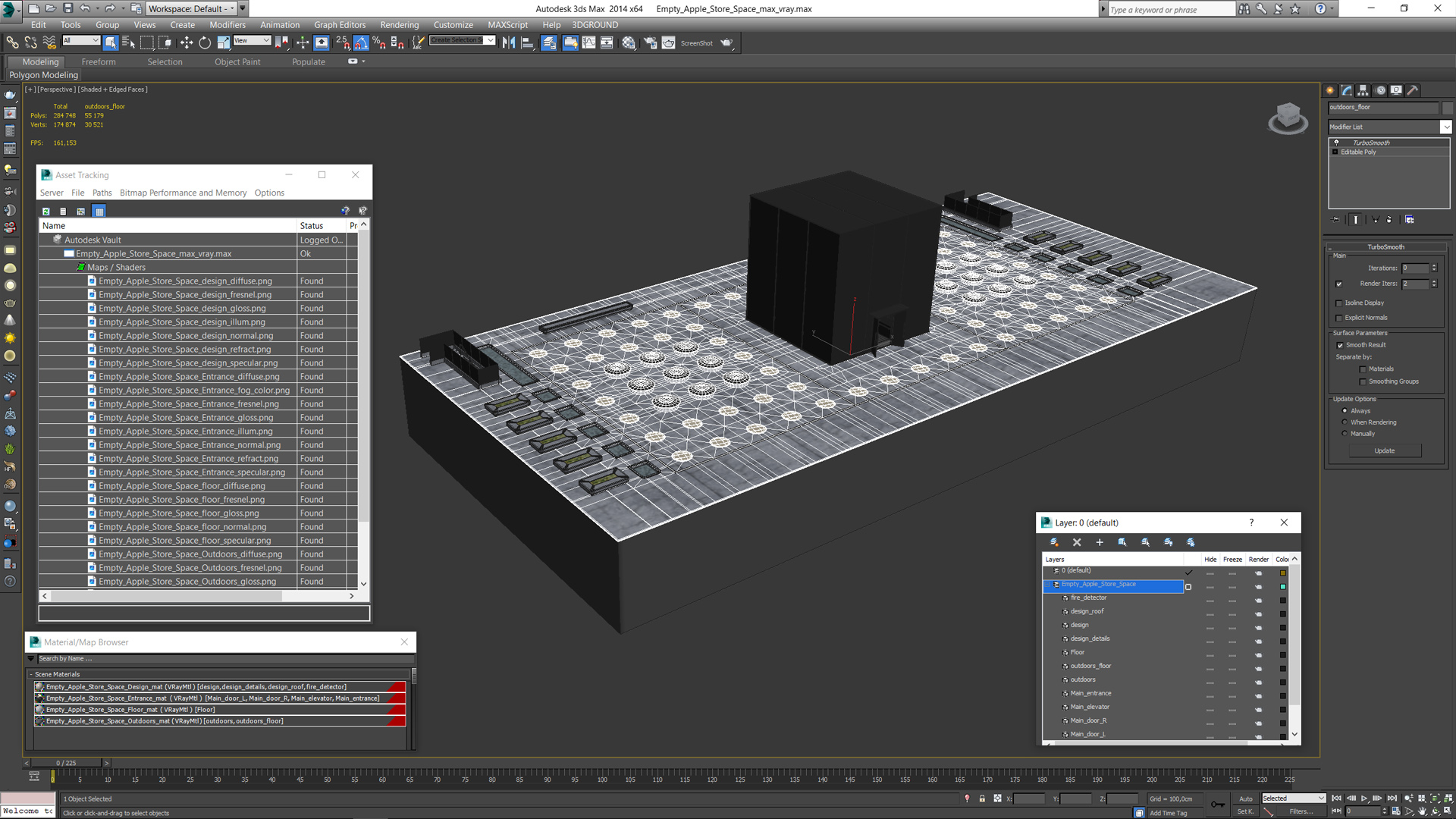Switch to the Freeform ribbon tab

click(x=99, y=62)
